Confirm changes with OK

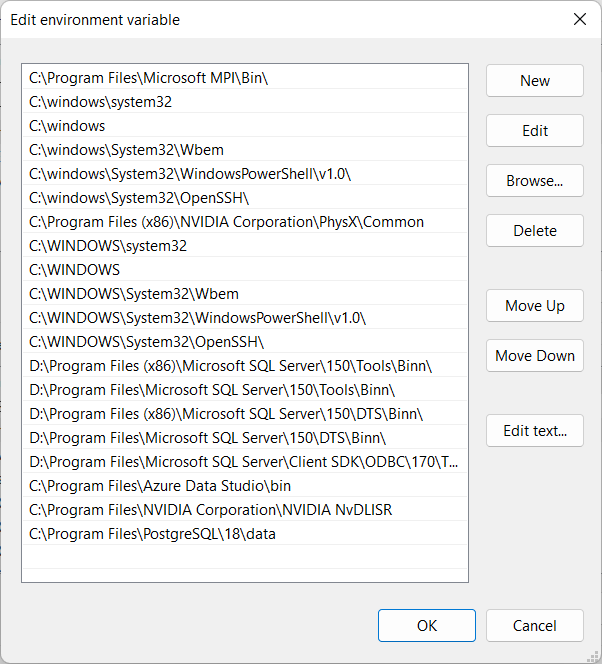tap(427, 625)
